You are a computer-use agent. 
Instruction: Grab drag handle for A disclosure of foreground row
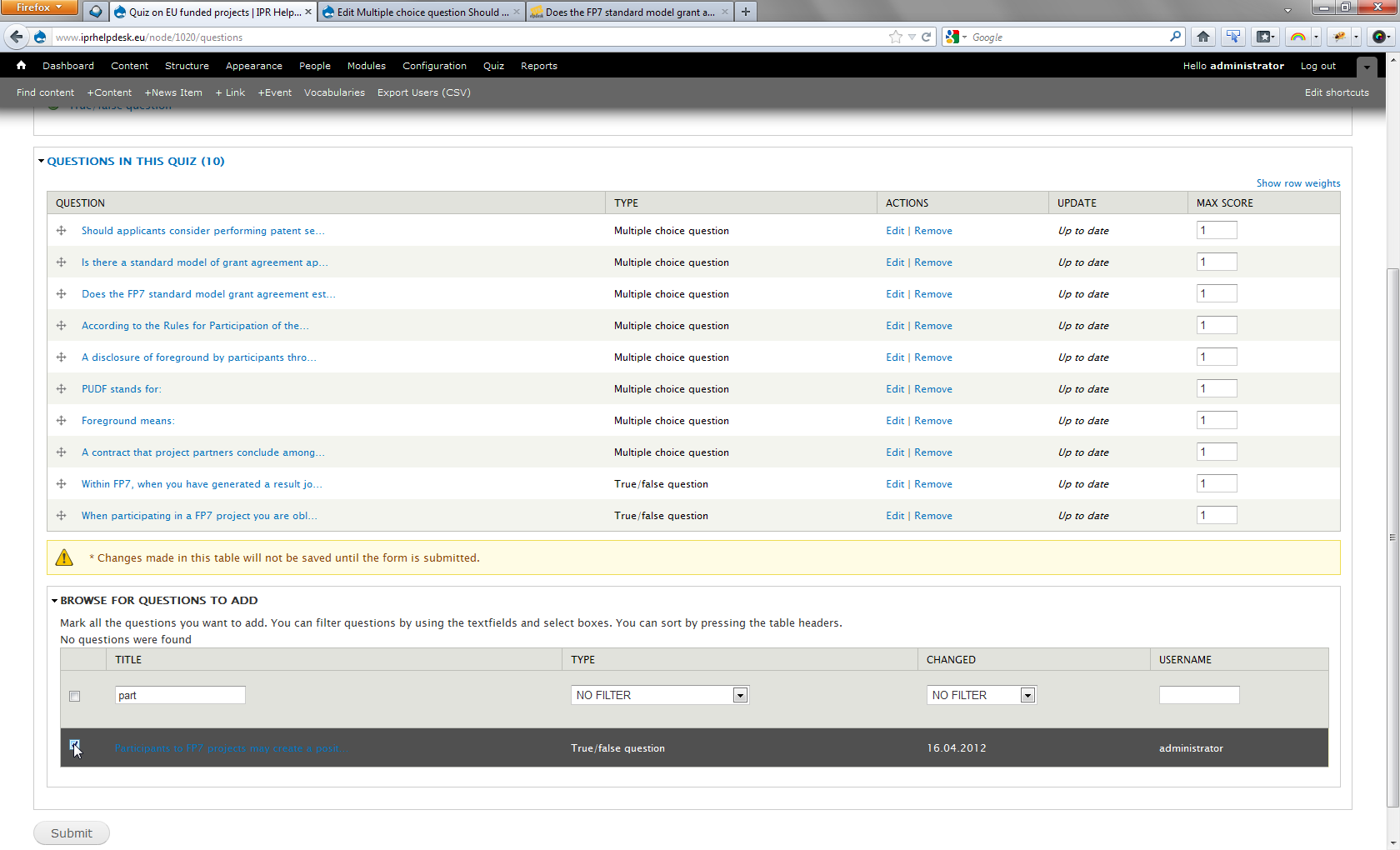(61, 357)
